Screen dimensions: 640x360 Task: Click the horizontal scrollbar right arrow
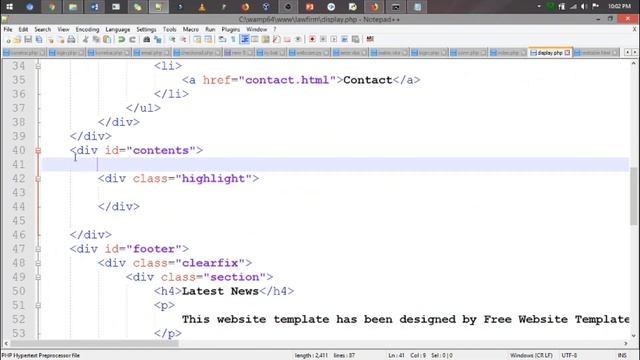pos(626,343)
